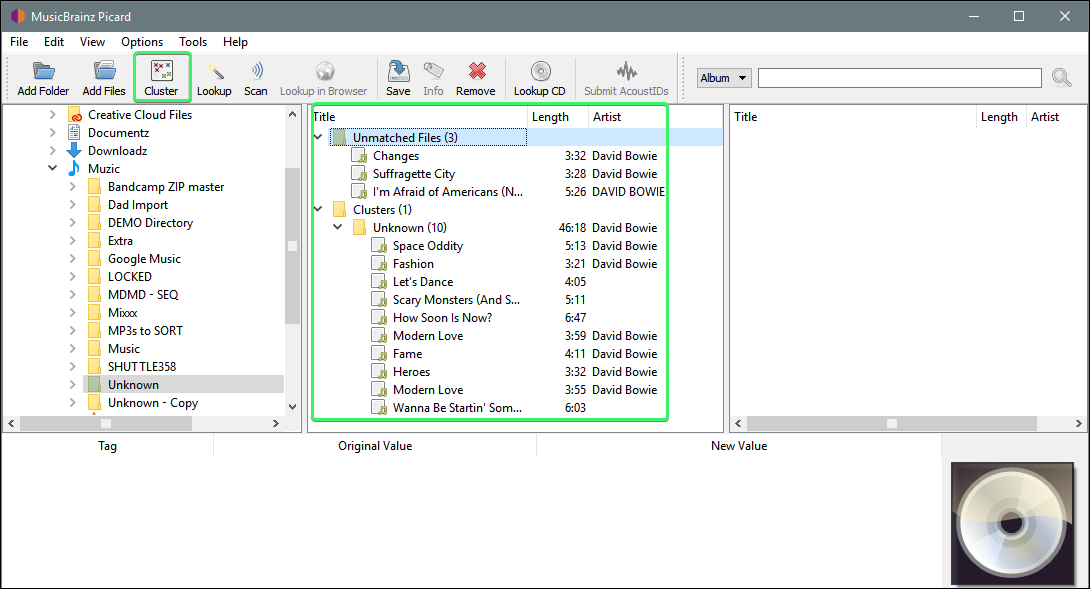This screenshot has width=1090, height=589.
Task: Click the Remove red X icon
Action: click(x=477, y=71)
